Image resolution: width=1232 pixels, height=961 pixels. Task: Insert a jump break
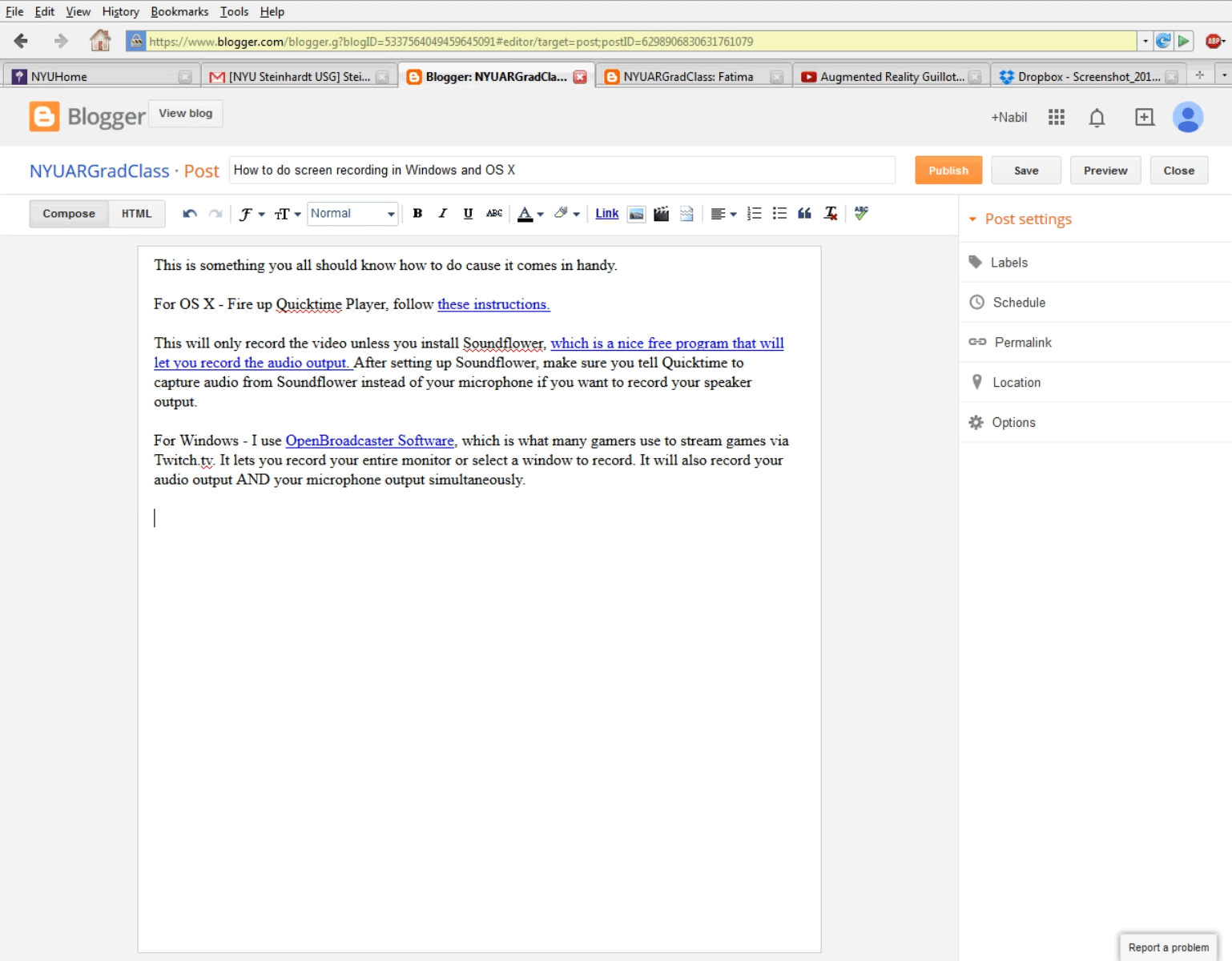(x=686, y=213)
